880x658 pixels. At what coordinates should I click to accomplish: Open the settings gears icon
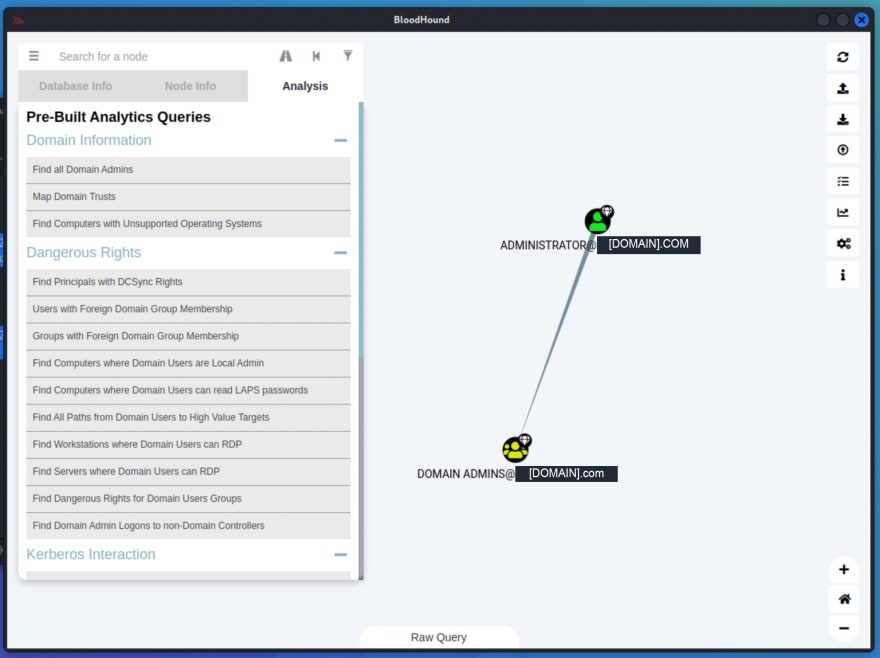click(843, 244)
